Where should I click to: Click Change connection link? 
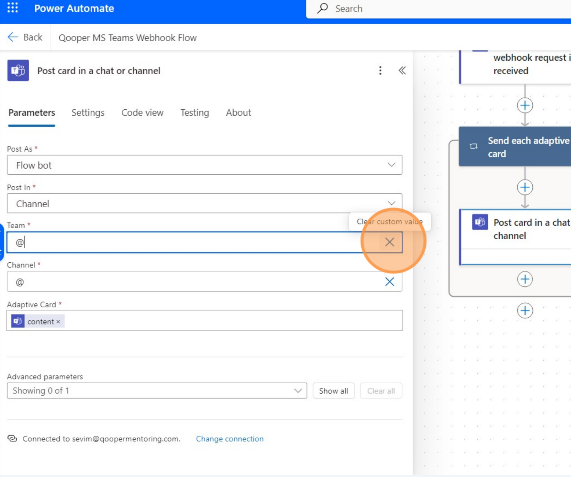pyautogui.click(x=230, y=439)
